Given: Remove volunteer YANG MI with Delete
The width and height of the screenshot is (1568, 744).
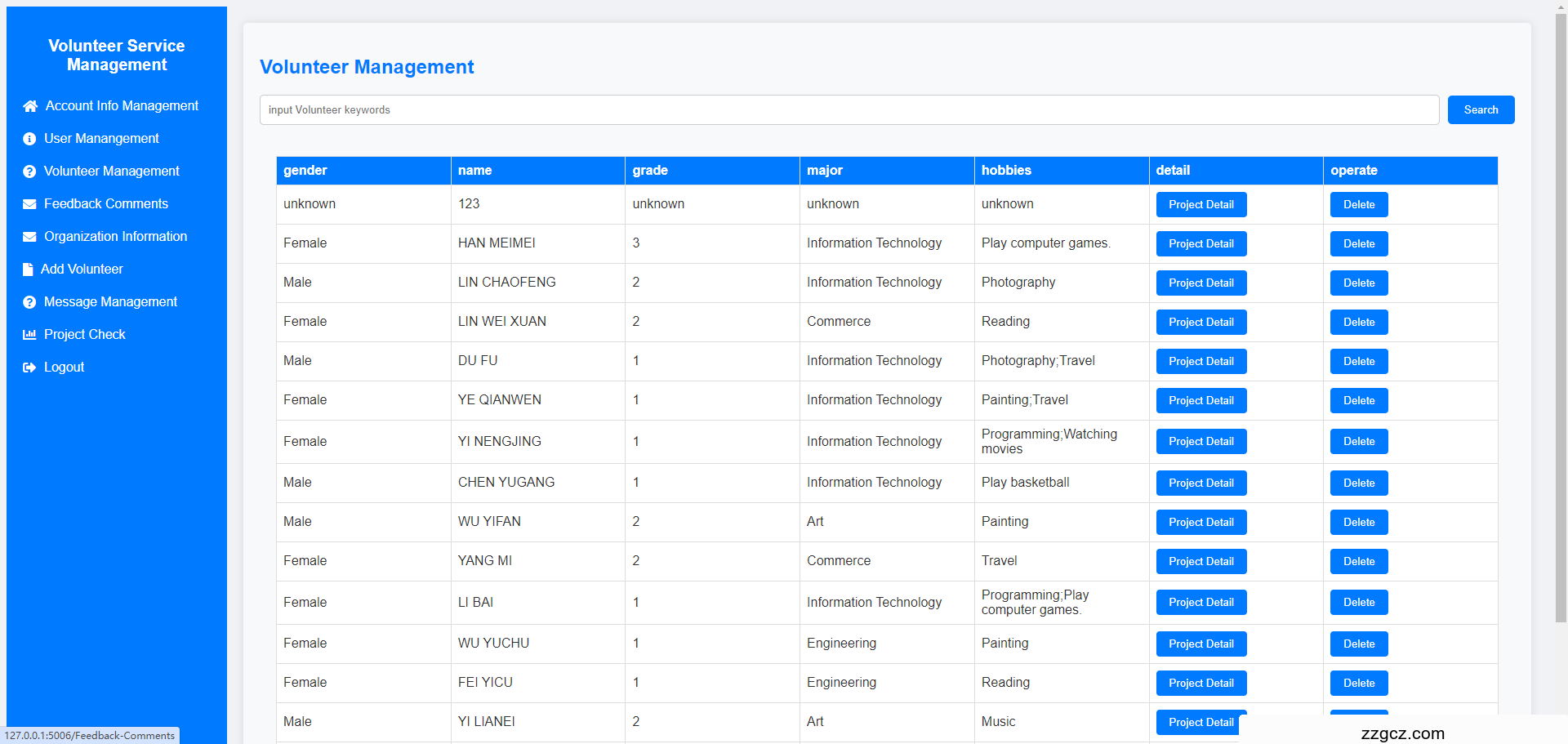Looking at the screenshot, I should click(1358, 562).
